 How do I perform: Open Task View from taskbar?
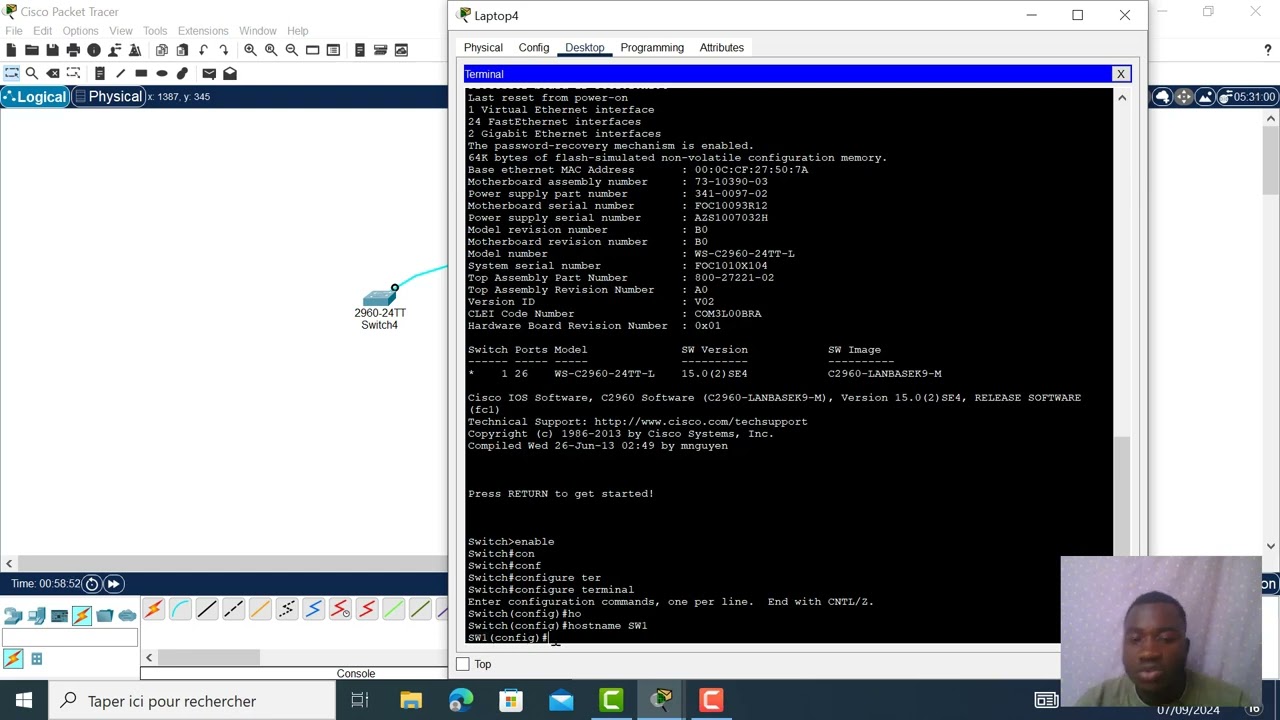click(x=360, y=701)
